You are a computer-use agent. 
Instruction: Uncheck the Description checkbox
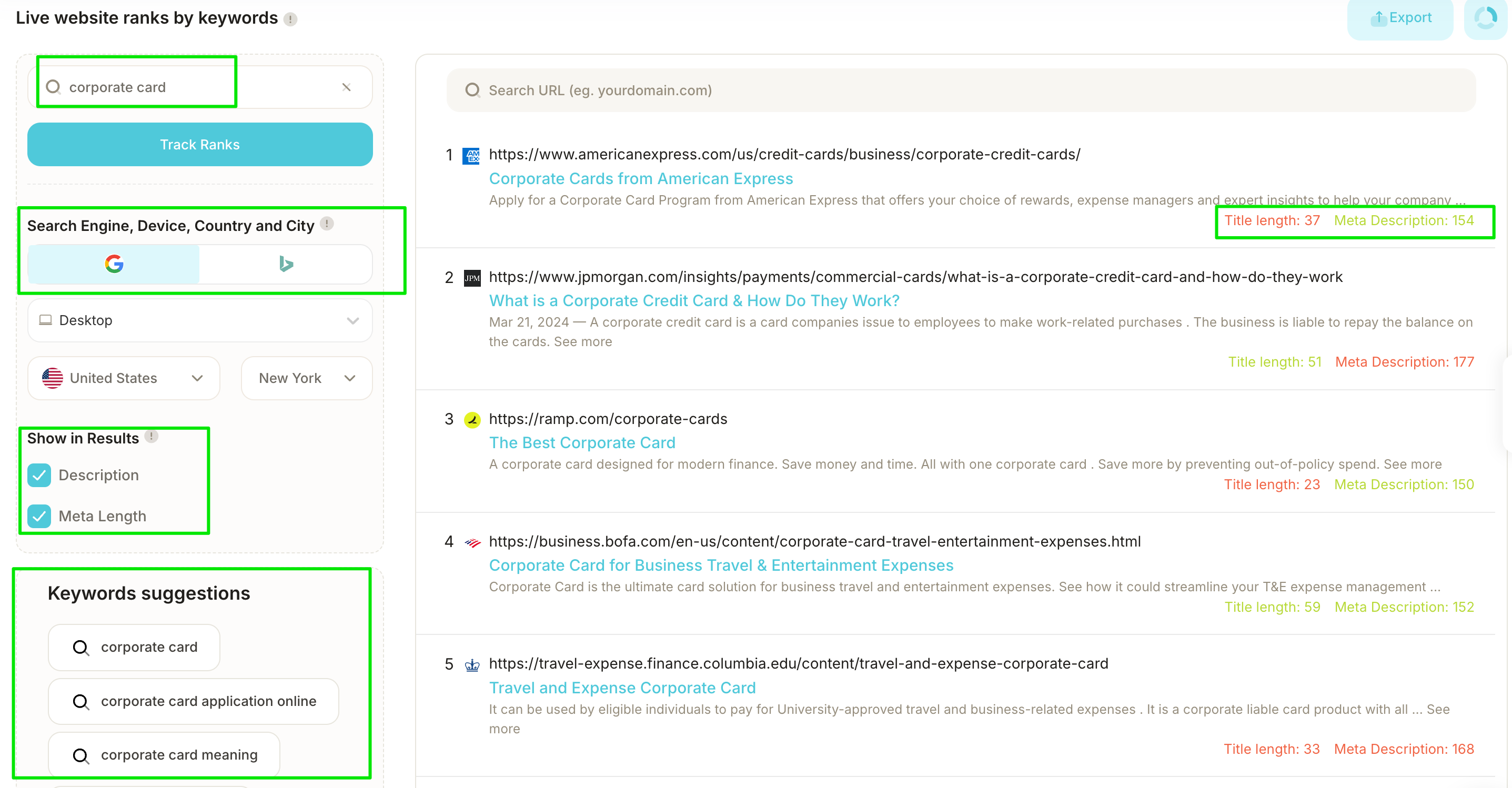coord(39,474)
